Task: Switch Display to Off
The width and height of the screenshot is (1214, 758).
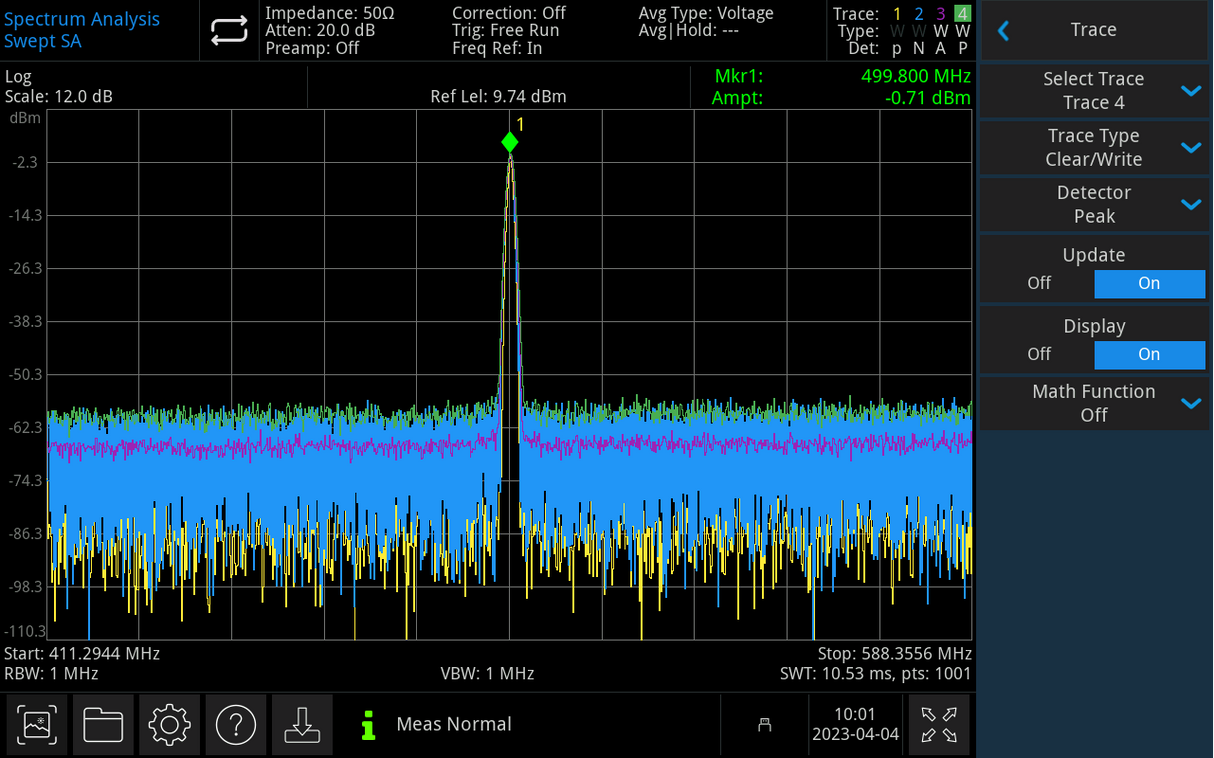Action: click(1038, 354)
